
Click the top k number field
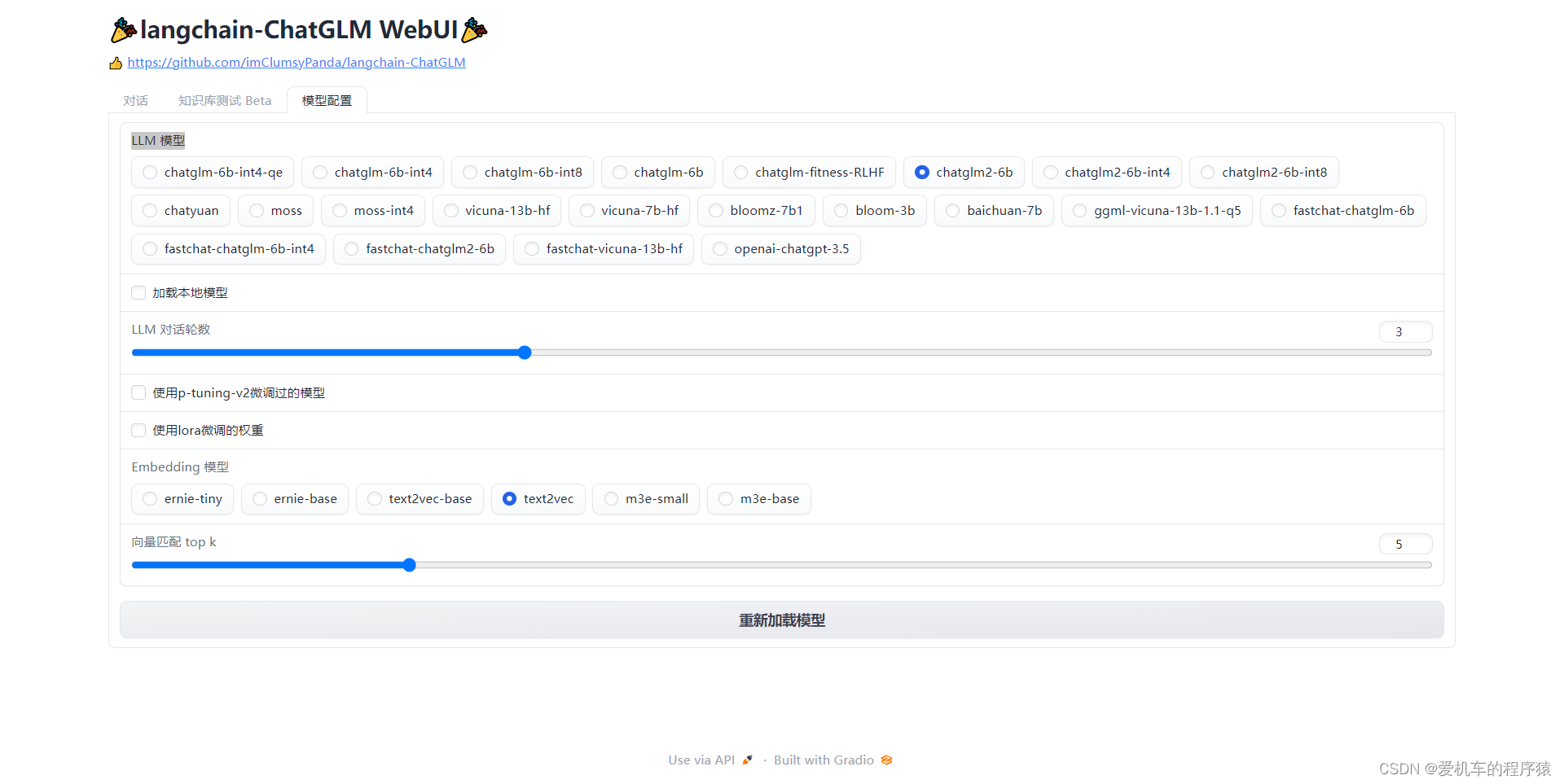click(x=1405, y=545)
